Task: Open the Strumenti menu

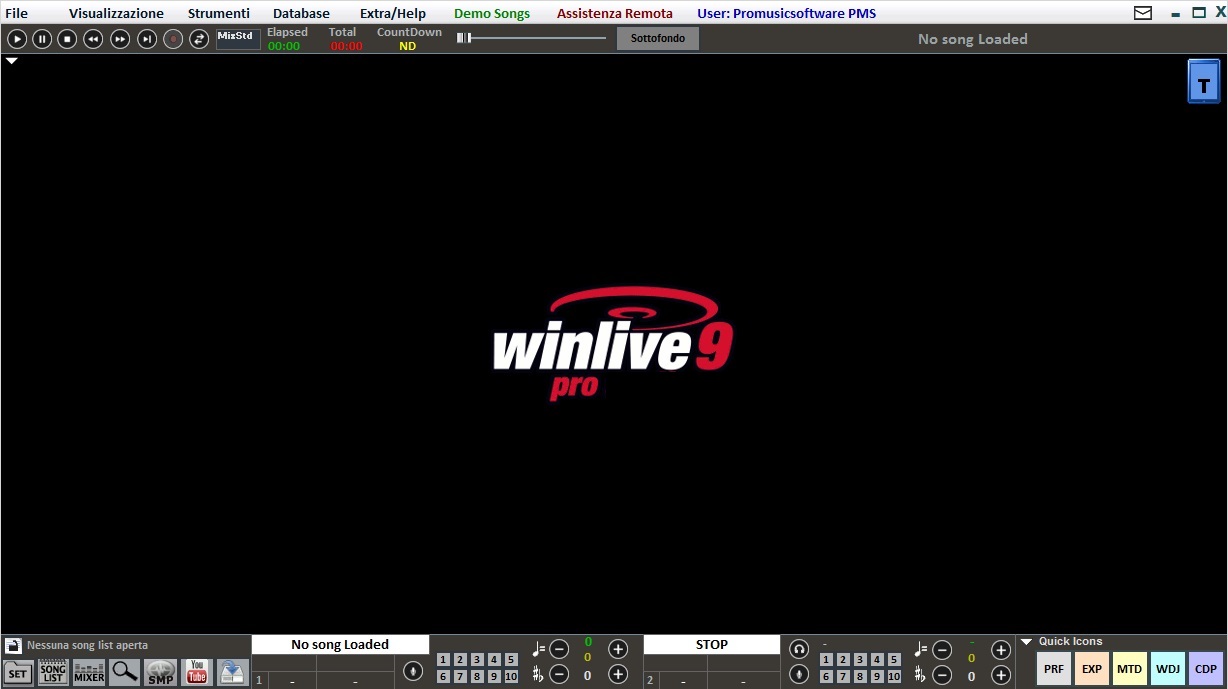Action: [x=219, y=13]
